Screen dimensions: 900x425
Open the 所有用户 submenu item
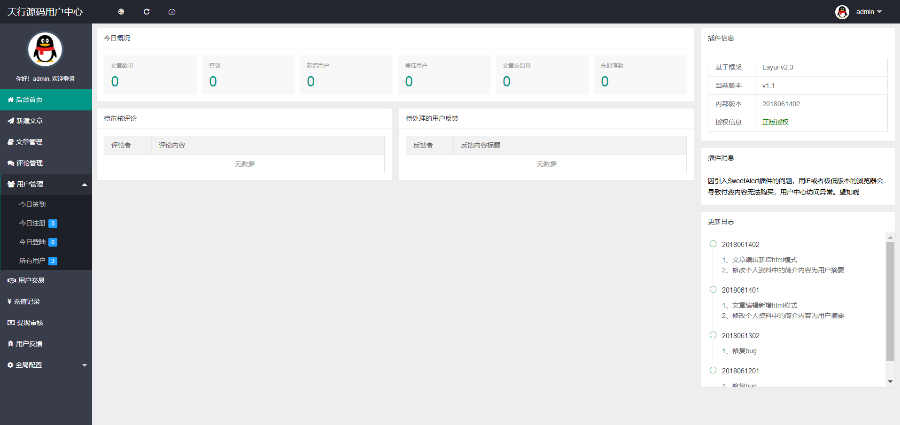point(33,260)
